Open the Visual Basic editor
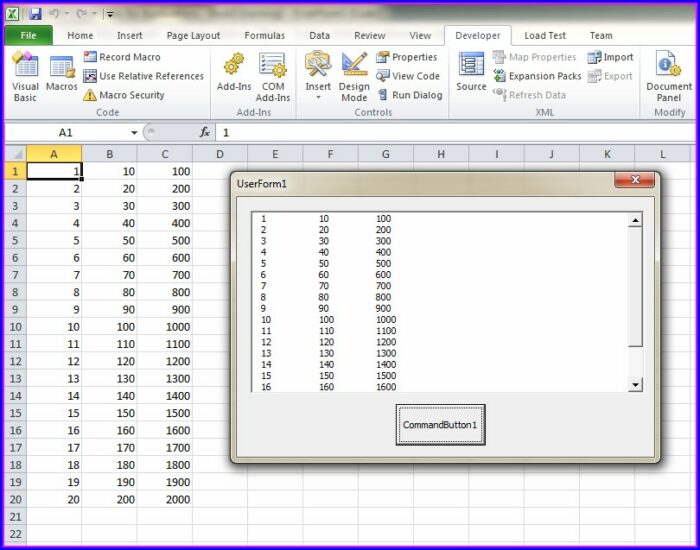Image resolution: width=700 pixels, height=550 pixels. (x=25, y=76)
